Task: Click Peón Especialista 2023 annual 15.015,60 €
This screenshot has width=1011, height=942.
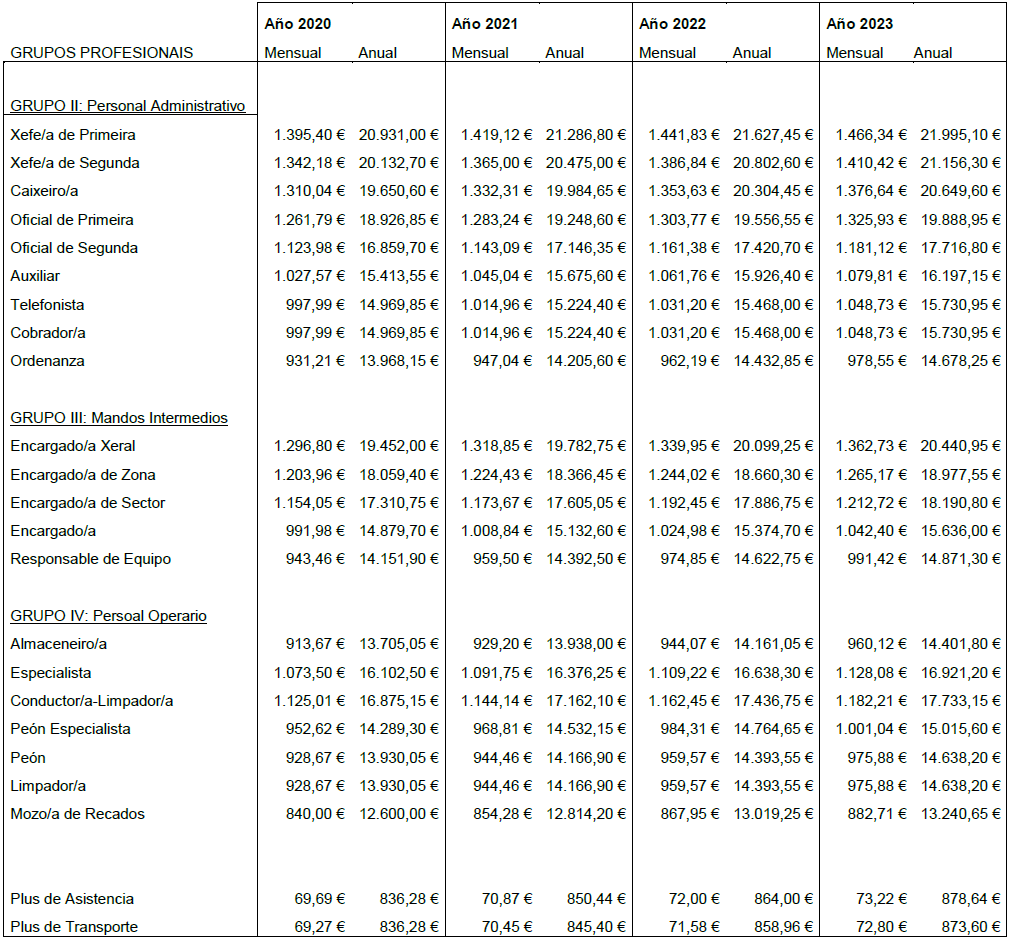Action: click(x=960, y=729)
